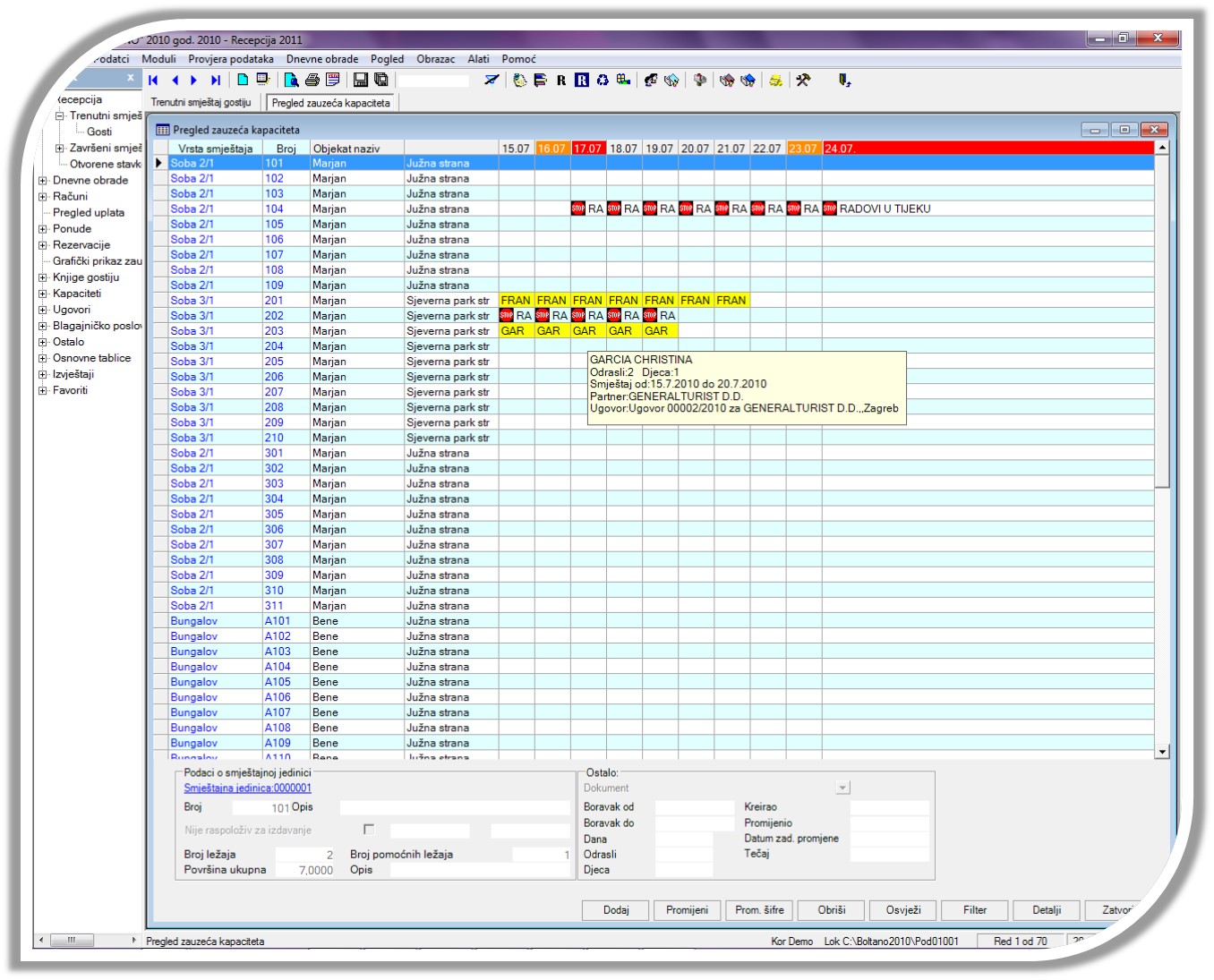Click yellow FRAN booking cell for 15.07
Viewport: 1214px width, 980px height.
516,301
